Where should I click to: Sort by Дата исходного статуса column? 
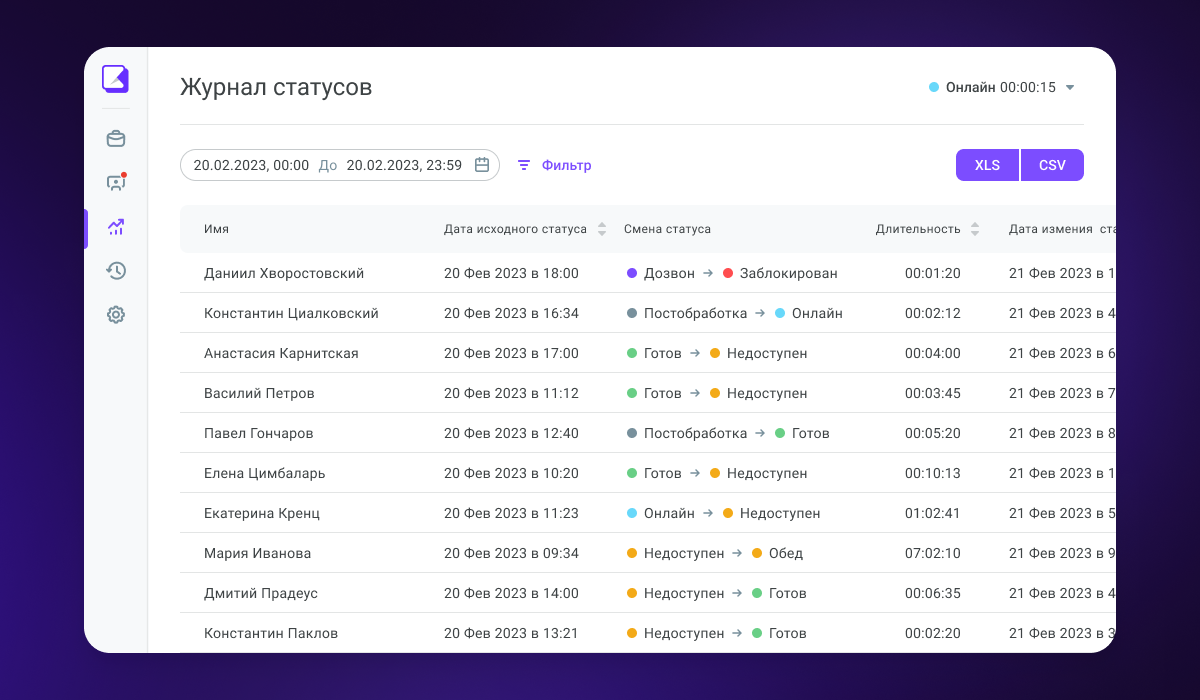pyautogui.click(x=602, y=229)
